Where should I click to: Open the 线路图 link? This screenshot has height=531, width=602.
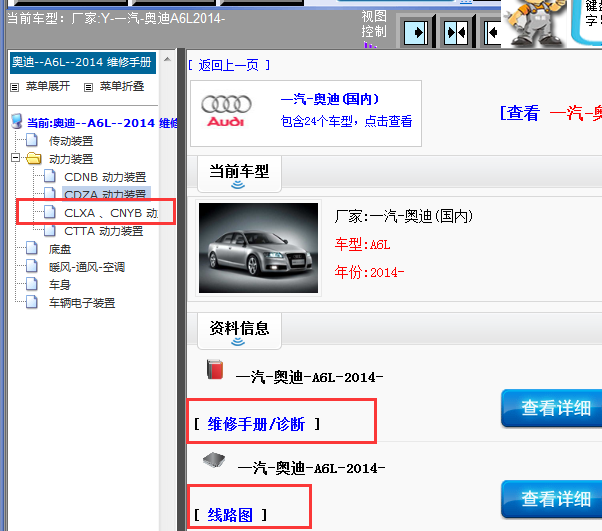pos(230,515)
